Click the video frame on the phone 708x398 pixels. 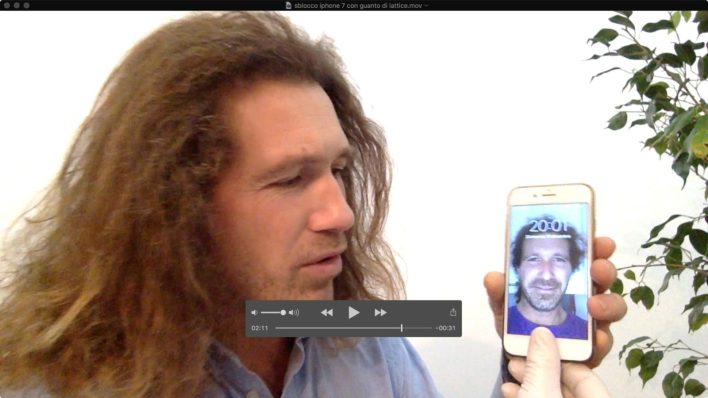pyautogui.click(x=549, y=271)
